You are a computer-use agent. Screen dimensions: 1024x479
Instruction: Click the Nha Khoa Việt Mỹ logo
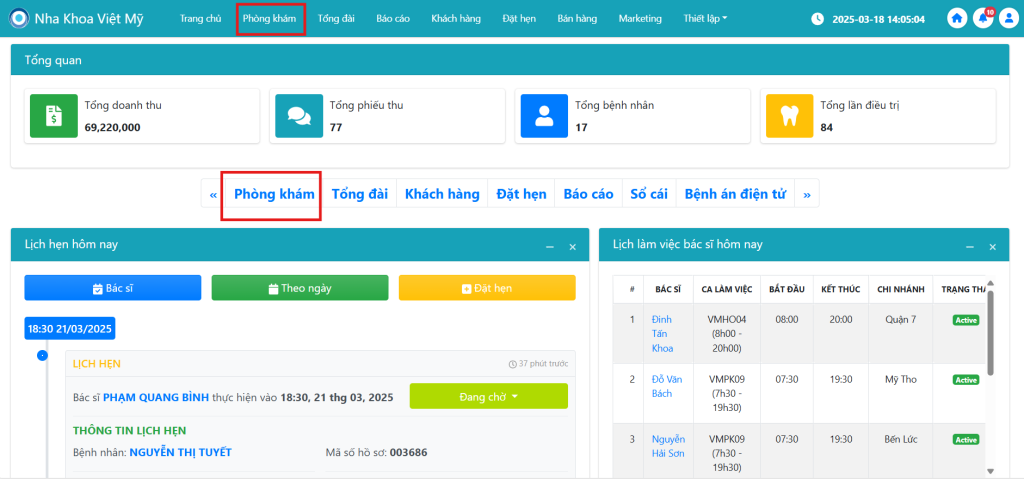click(19, 19)
